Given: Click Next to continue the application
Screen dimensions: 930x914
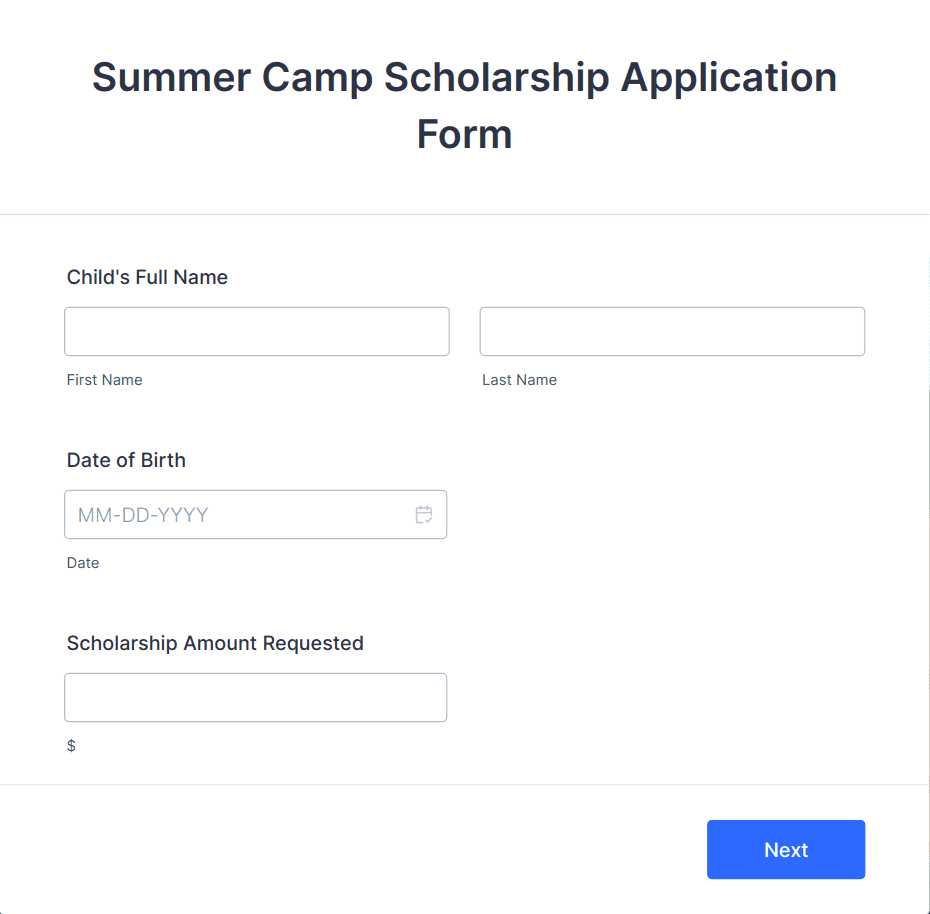Looking at the screenshot, I should click(x=785, y=849).
